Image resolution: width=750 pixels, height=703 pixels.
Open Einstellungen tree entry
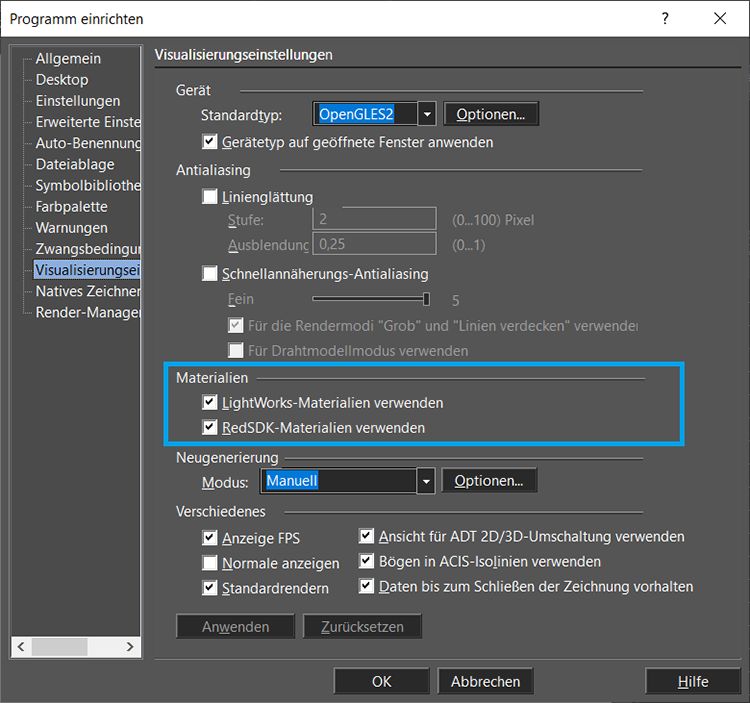pyautogui.click(x=78, y=101)
